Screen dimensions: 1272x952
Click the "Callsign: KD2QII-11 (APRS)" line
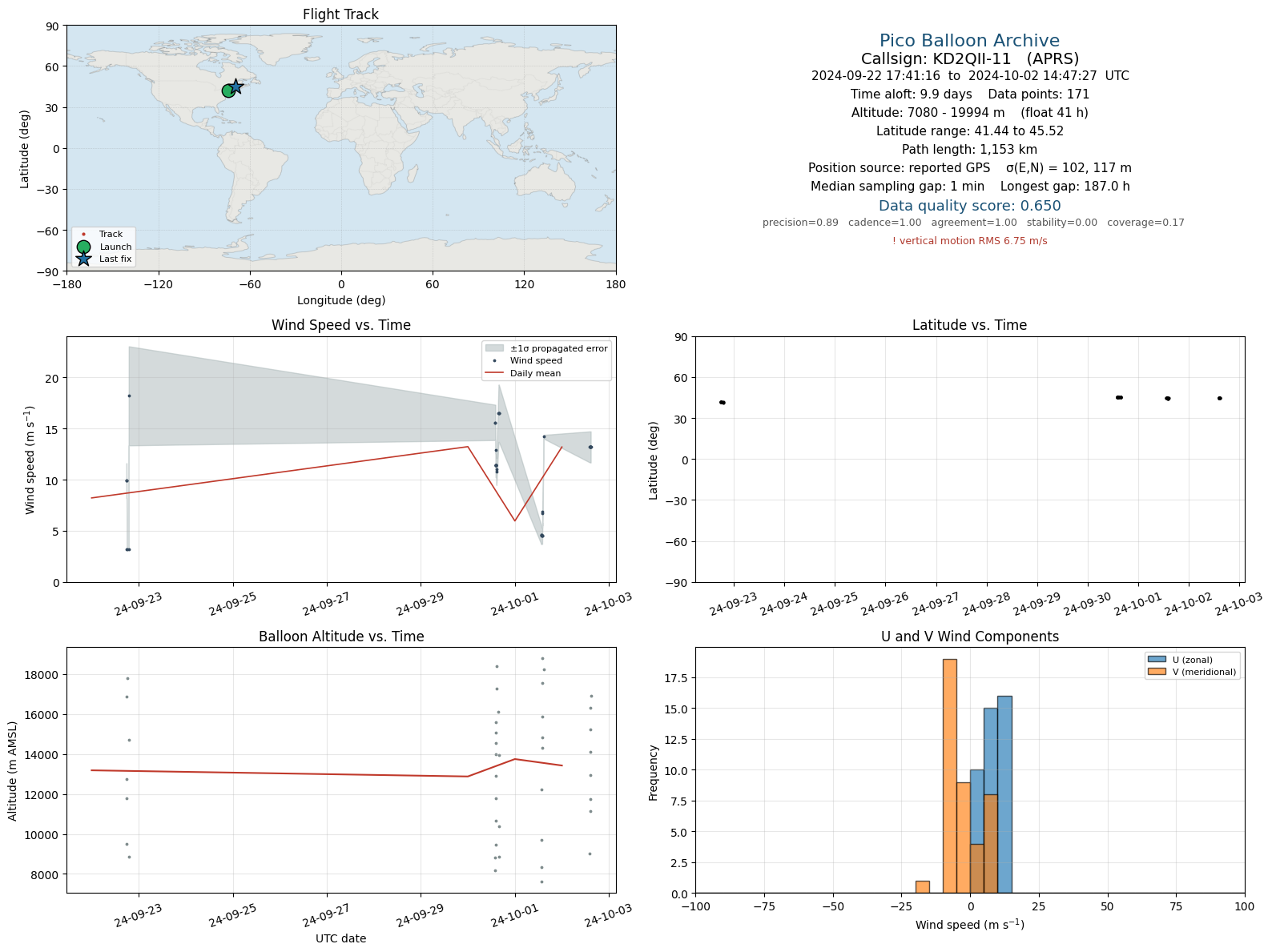pos(969,59)
